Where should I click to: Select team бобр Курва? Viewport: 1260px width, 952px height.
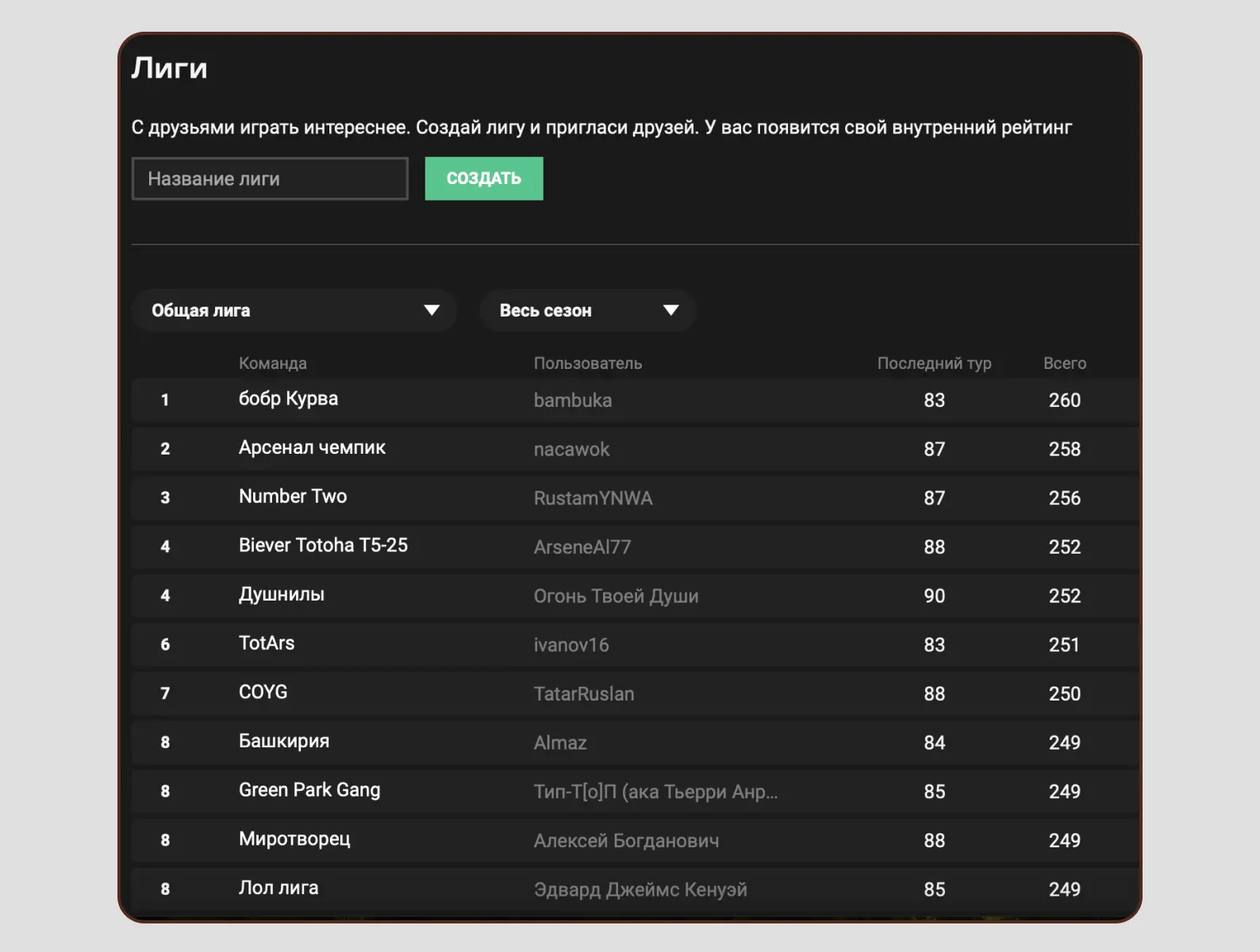pyautogui.click(x=288, y=399)
